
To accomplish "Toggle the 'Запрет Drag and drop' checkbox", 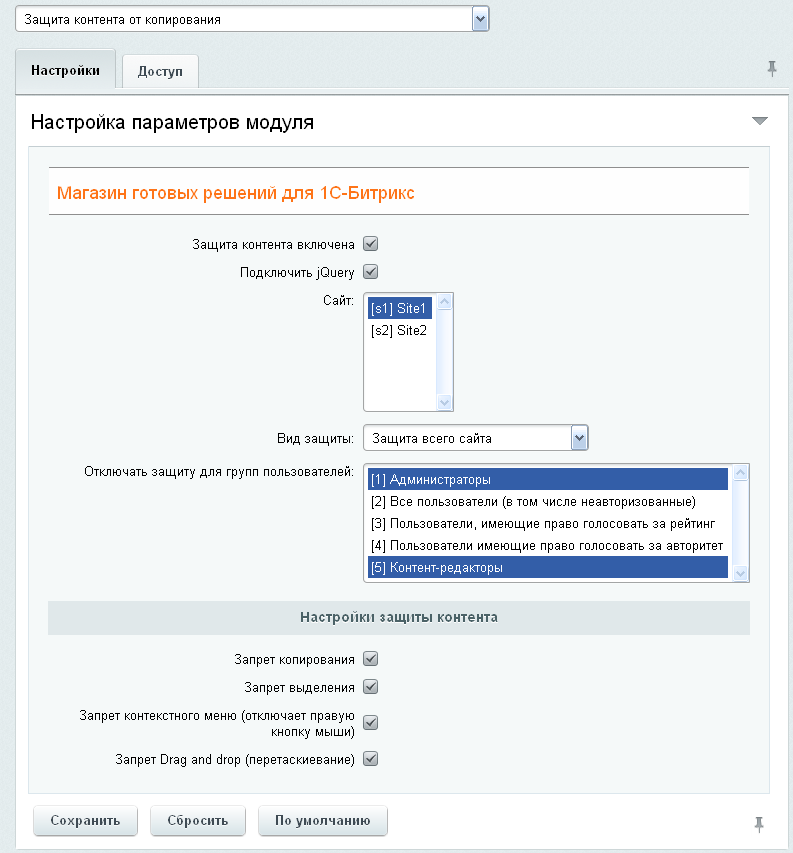I will [370, 759].
